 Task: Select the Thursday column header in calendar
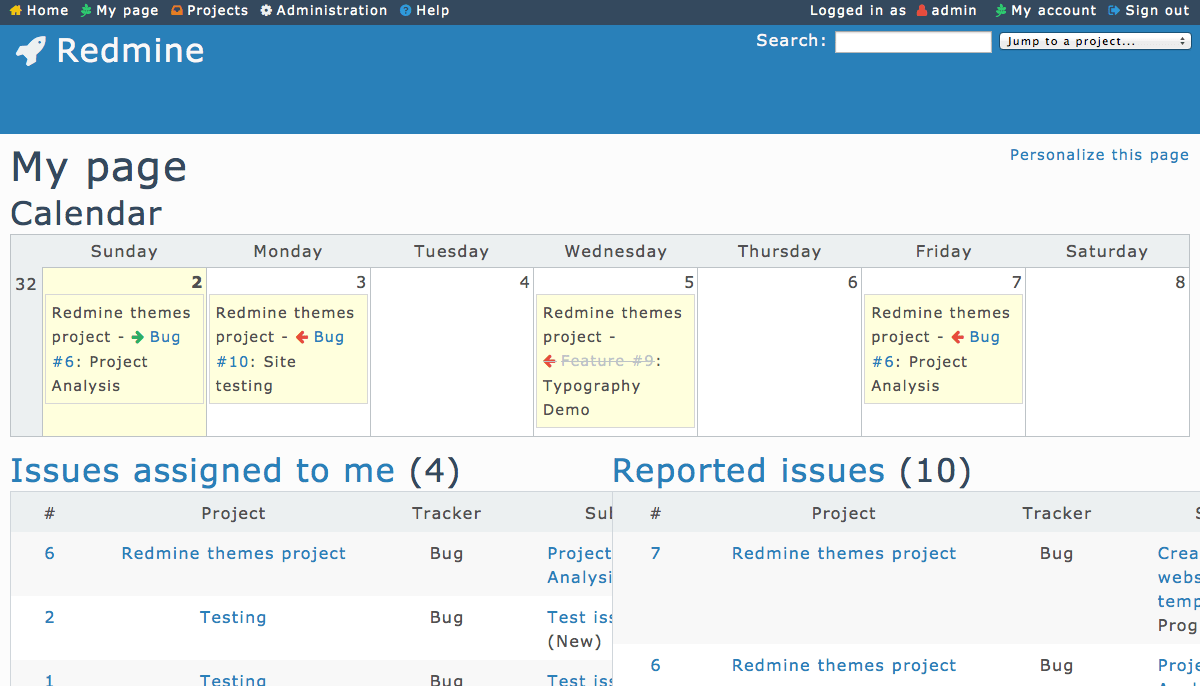(780, 251)
